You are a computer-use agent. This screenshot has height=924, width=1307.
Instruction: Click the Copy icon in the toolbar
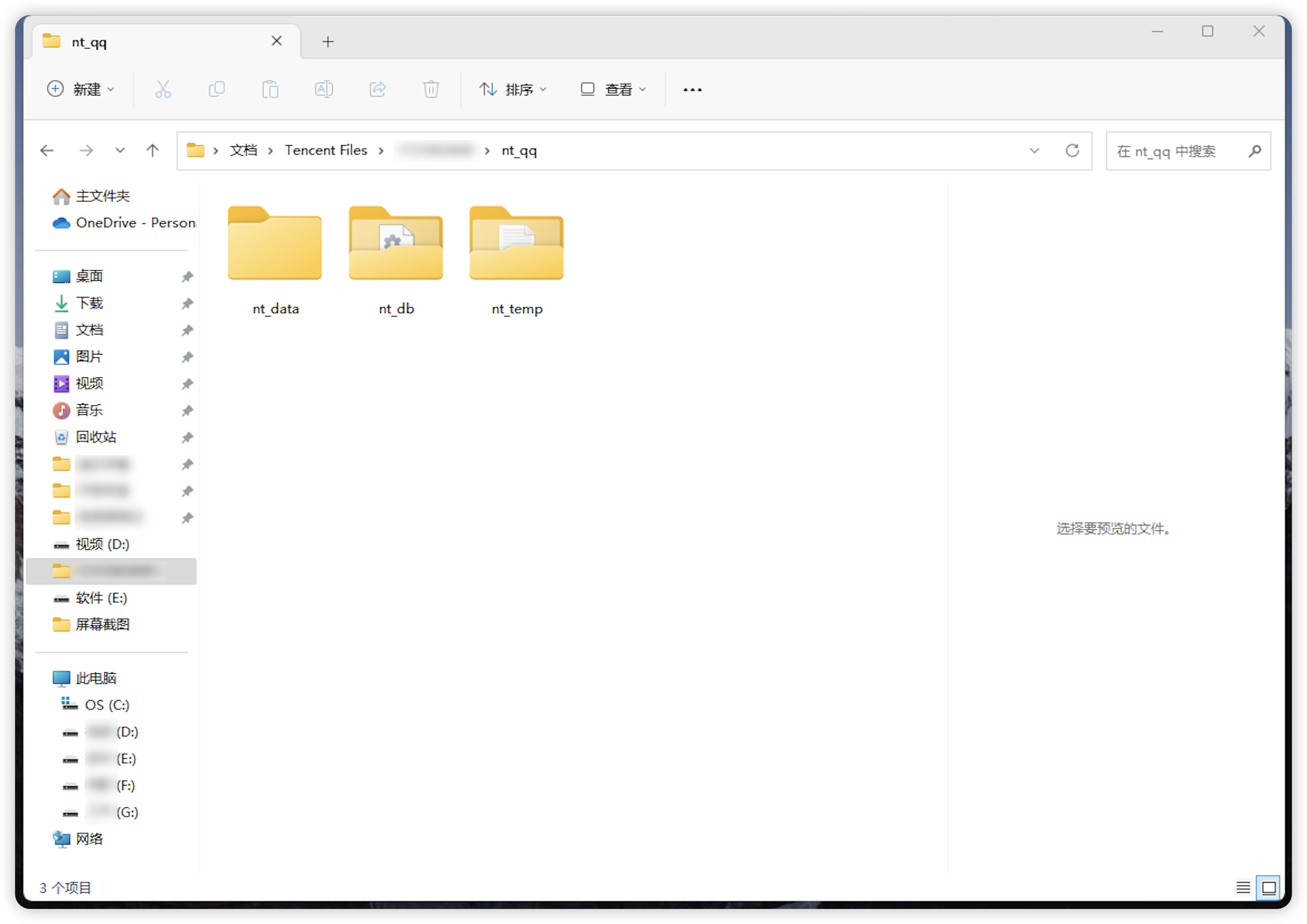click(216, 89)
